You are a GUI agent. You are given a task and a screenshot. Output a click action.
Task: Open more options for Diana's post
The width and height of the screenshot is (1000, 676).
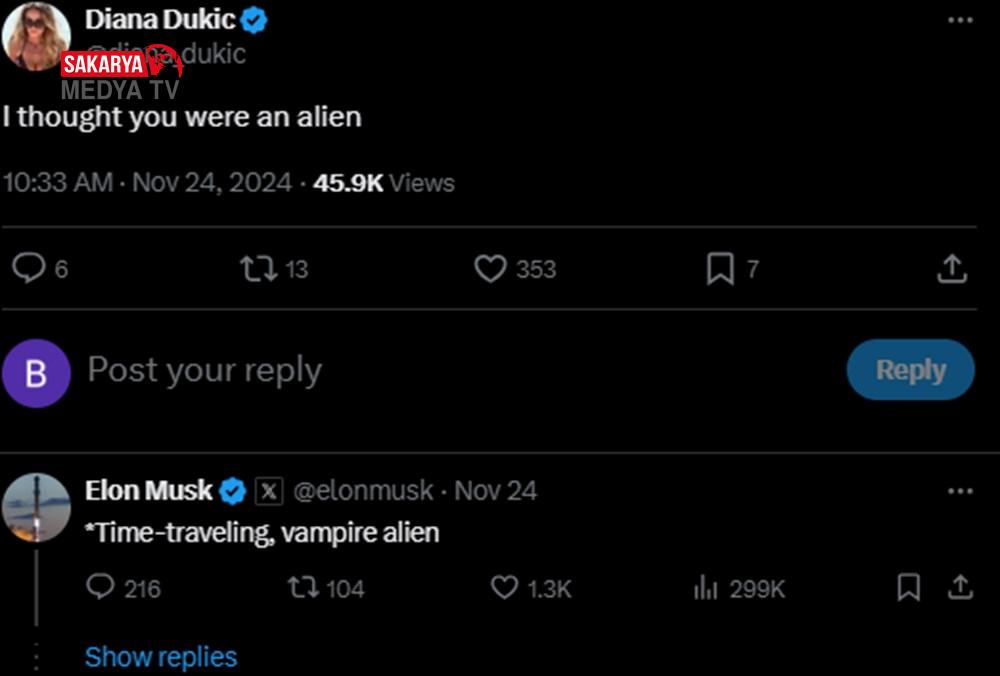coord(959,21)
